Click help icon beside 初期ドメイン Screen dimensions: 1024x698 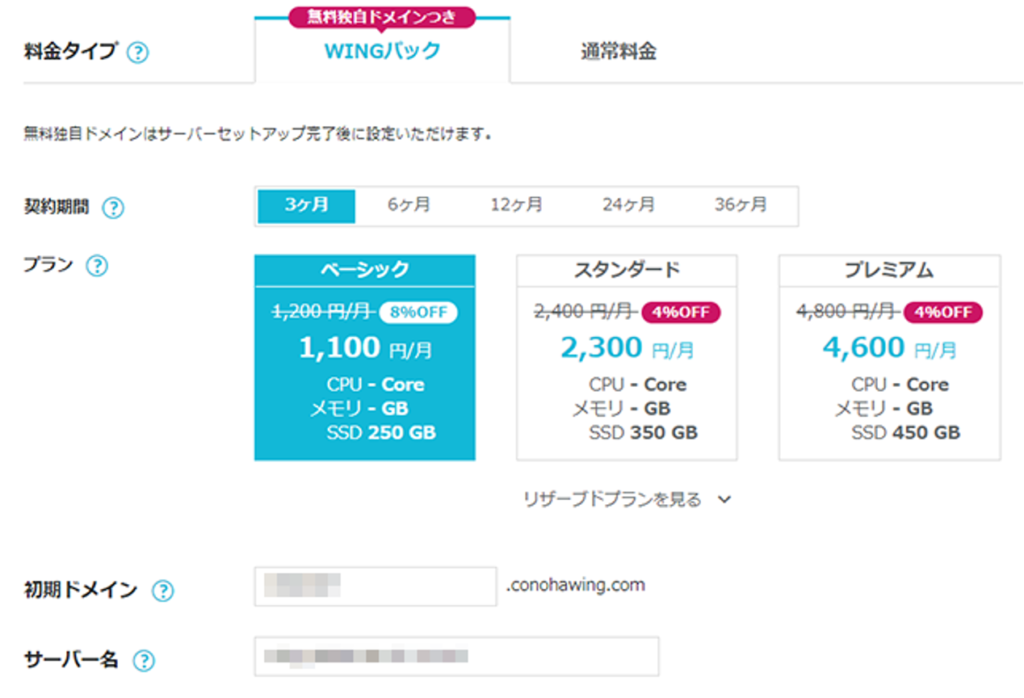pos(162,590)
